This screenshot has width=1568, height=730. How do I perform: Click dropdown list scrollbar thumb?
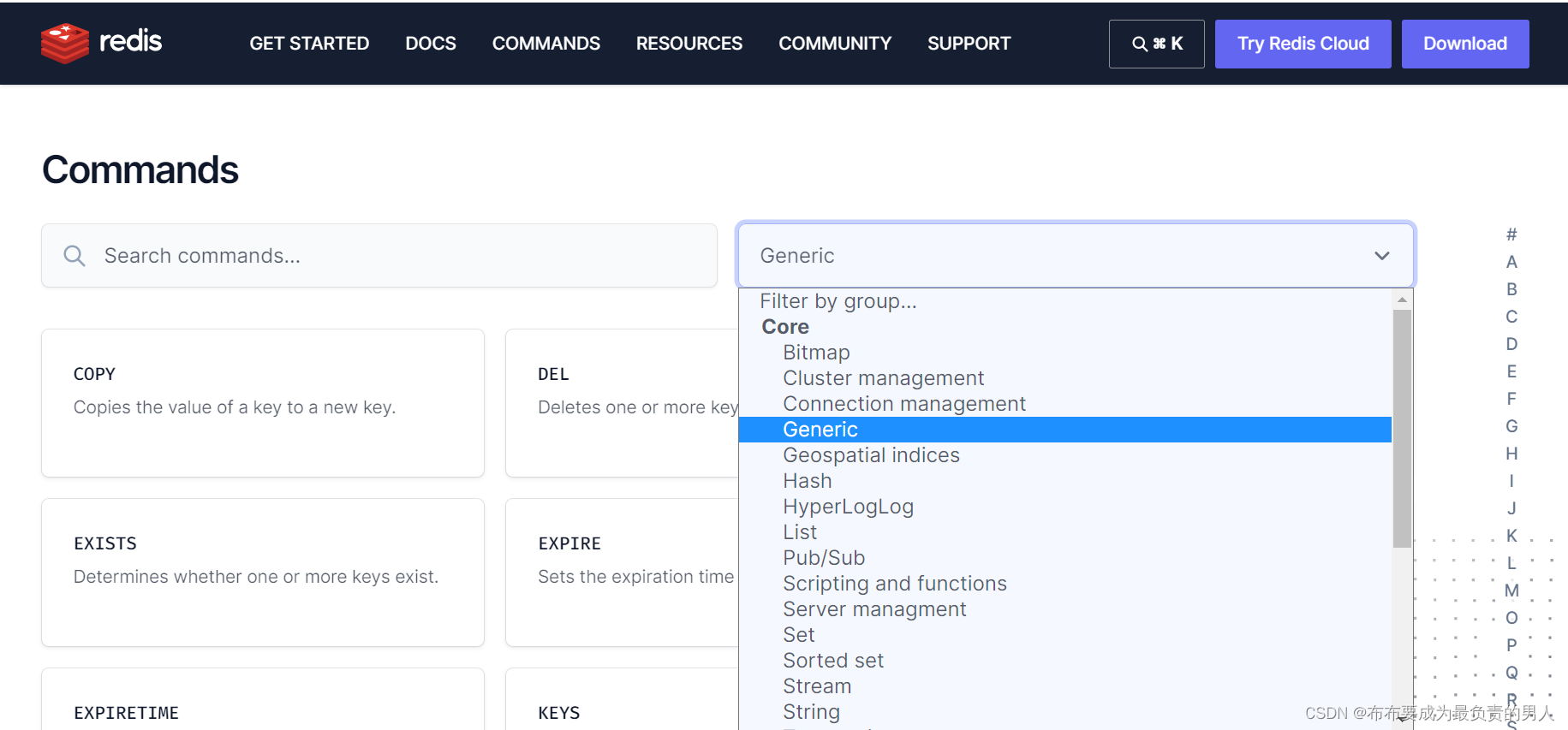click(1402, 428)
